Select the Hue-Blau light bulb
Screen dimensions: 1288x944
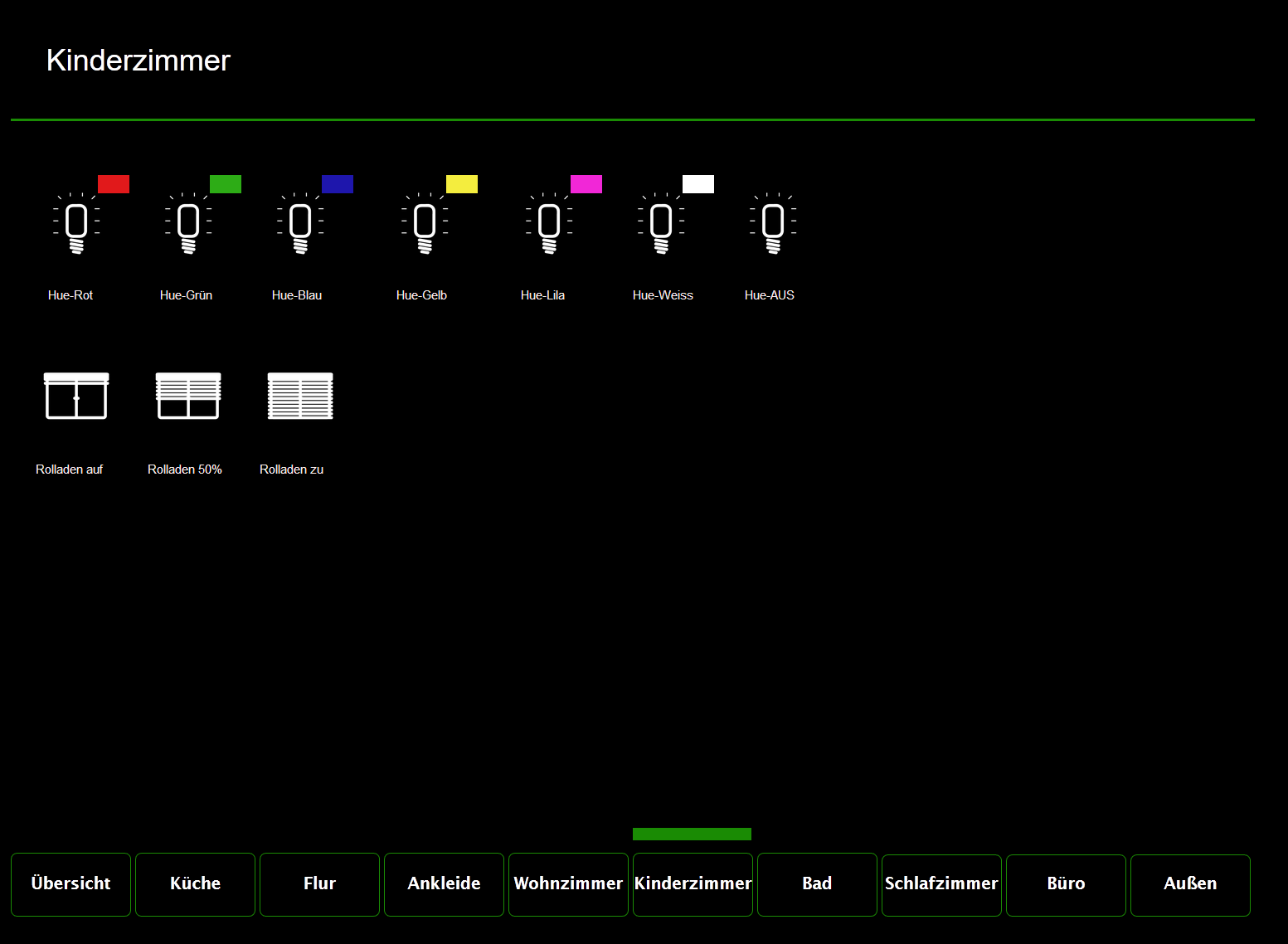pos(300,224)
